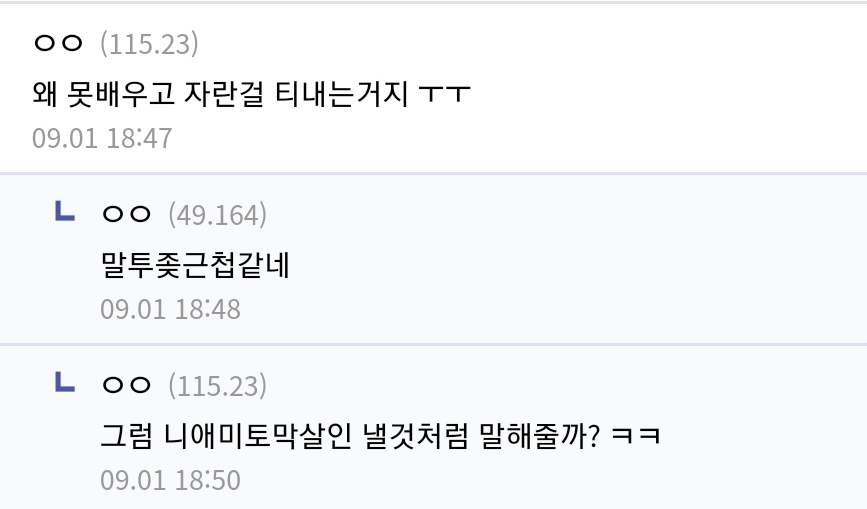Select the ㅇㅇ nickname of the 18:50 reply
Image resolution: width=867 pixels, height=509 pixels.
(x=126, y=385)
